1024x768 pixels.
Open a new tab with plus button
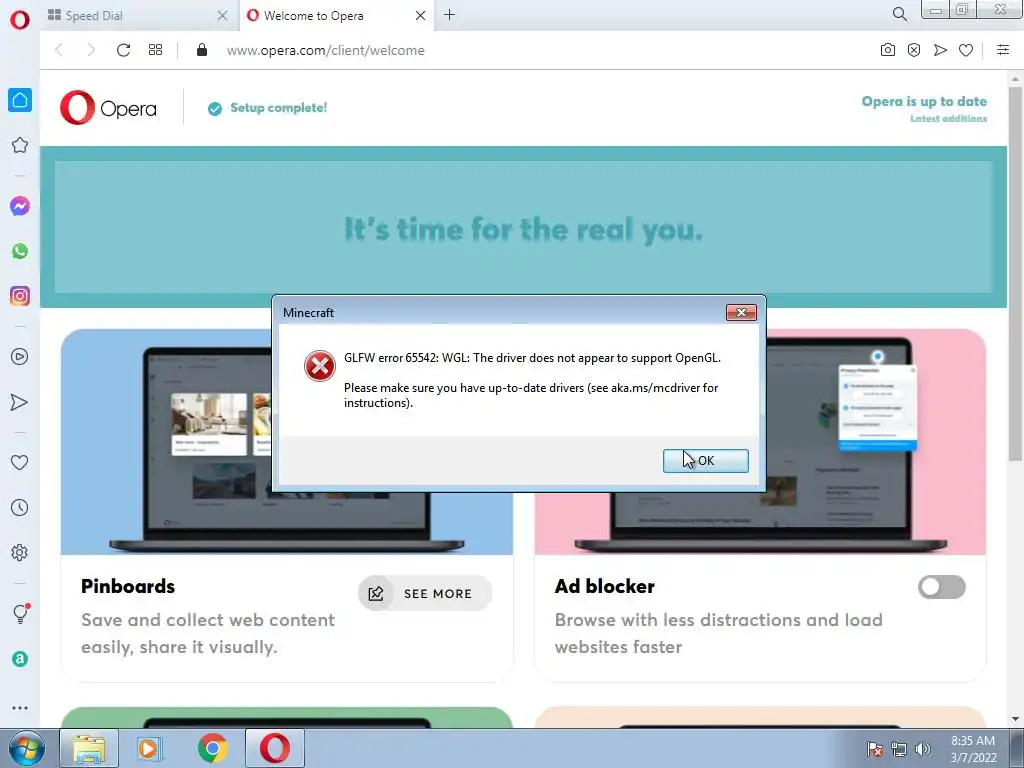[x=449, y=14]
